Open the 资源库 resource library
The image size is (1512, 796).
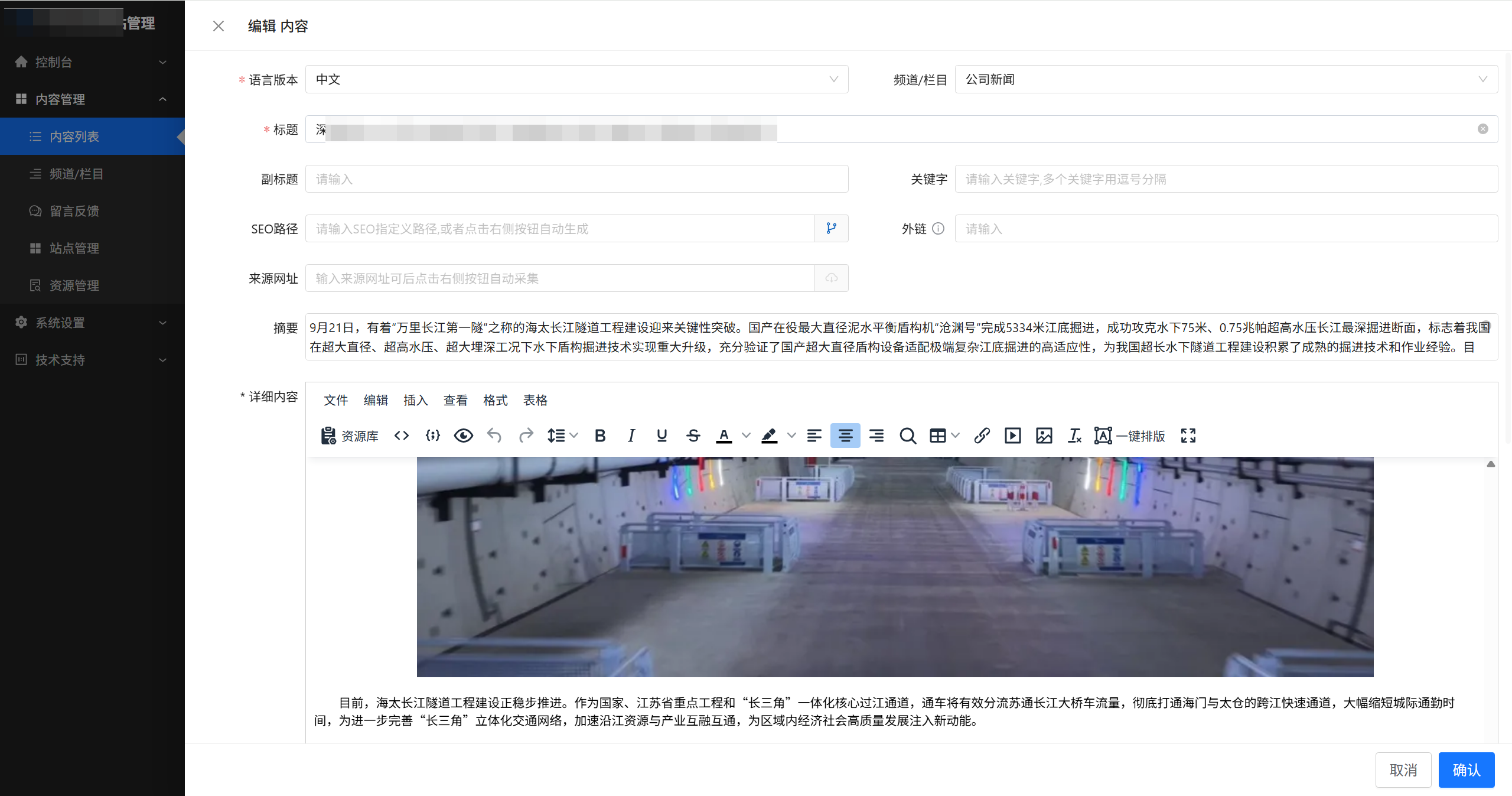[350, 436]
